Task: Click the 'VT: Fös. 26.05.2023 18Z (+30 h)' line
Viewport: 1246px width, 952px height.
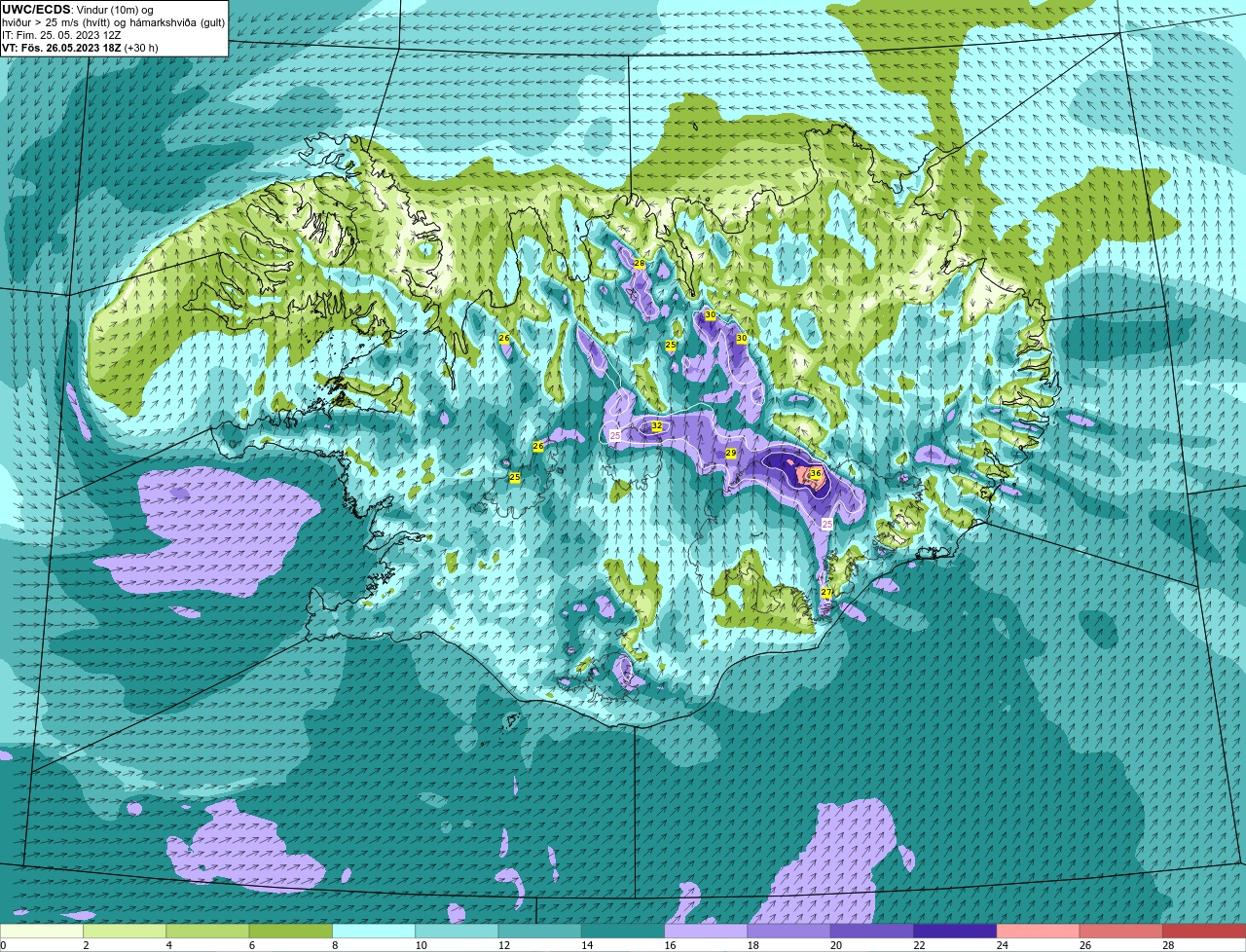Action: (x=80, y=48)
